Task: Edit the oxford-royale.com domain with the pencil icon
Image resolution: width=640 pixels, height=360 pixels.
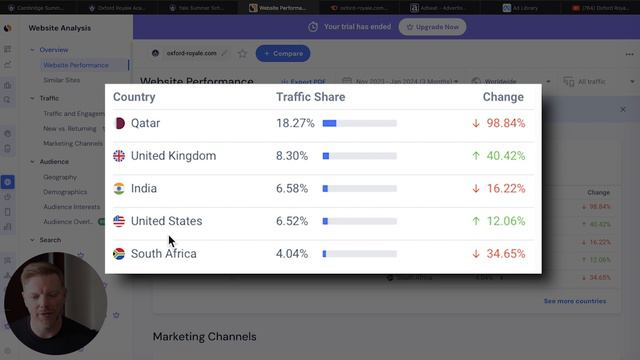Action: point(224,53)
